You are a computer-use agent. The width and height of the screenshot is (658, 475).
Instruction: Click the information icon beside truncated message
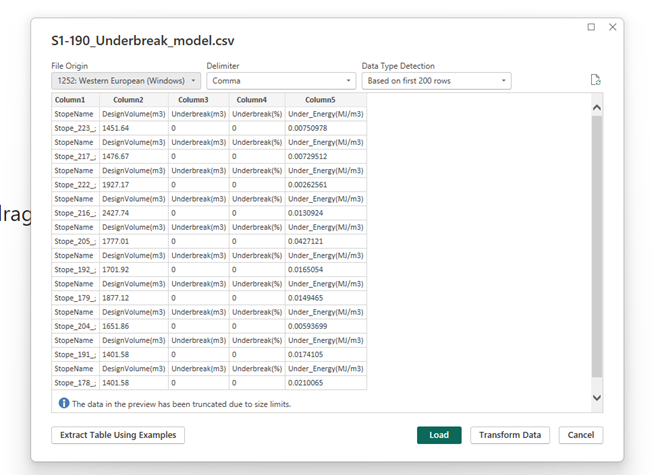[64, 403]
